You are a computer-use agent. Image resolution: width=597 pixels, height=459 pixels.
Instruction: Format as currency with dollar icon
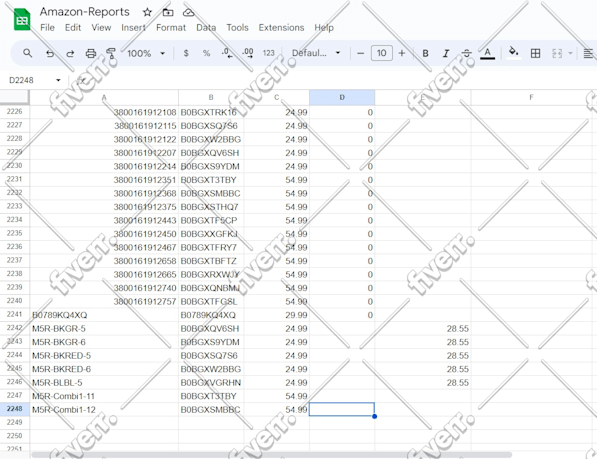(x=186, y=53)
